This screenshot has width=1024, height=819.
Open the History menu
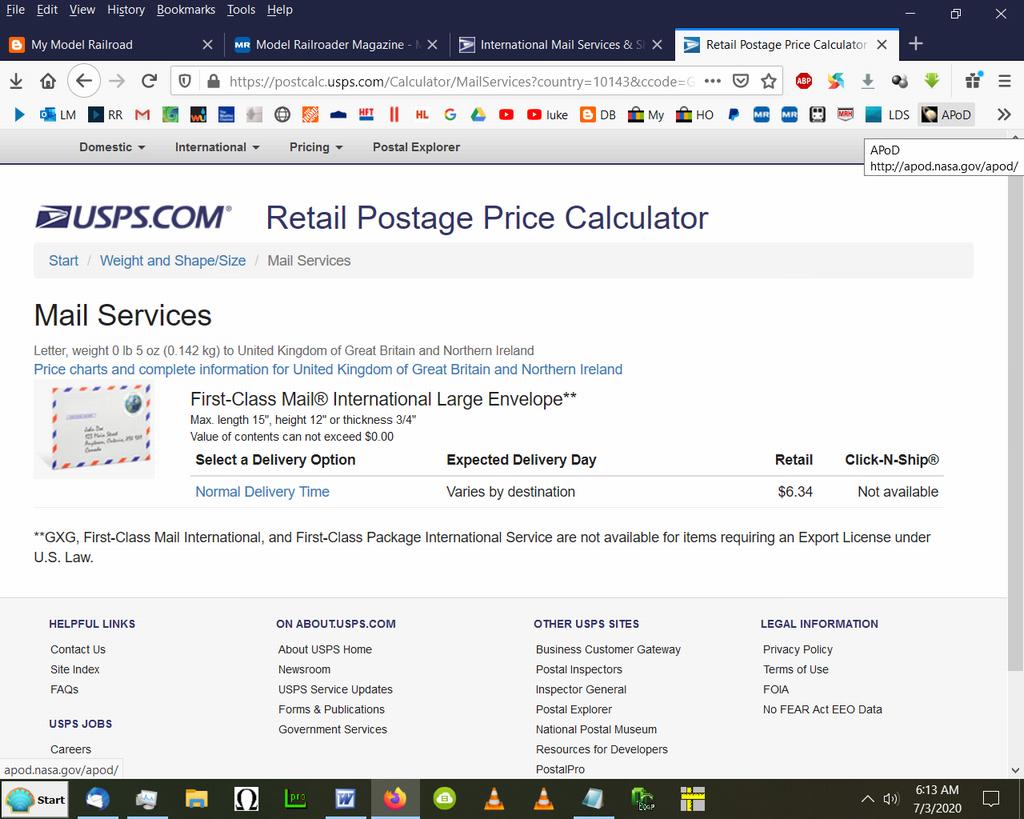(x=126, y=10)
